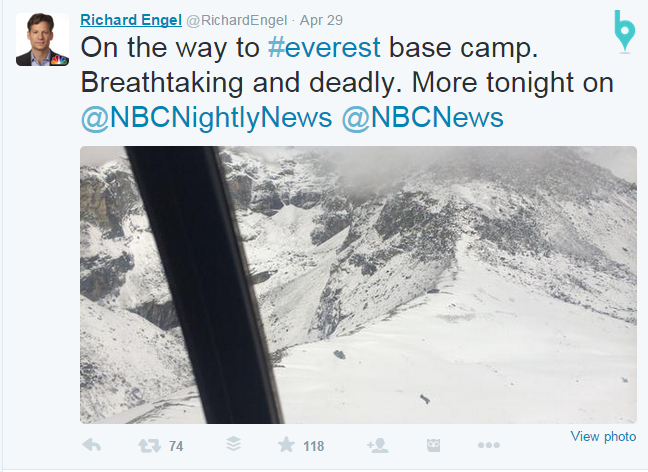The height and width of the screenshot is (472, 648).
Task: Favorite the tweet with star icon
Action: (286, 445)
